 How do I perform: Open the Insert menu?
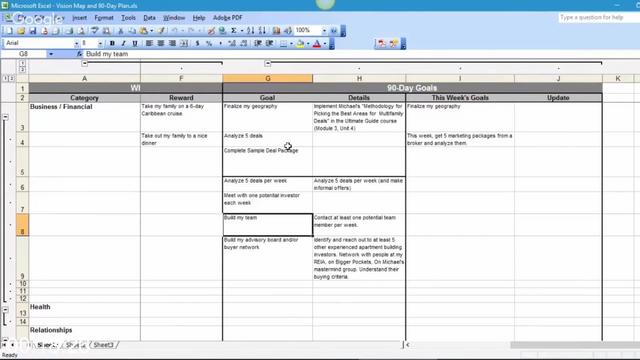(80, 18)
